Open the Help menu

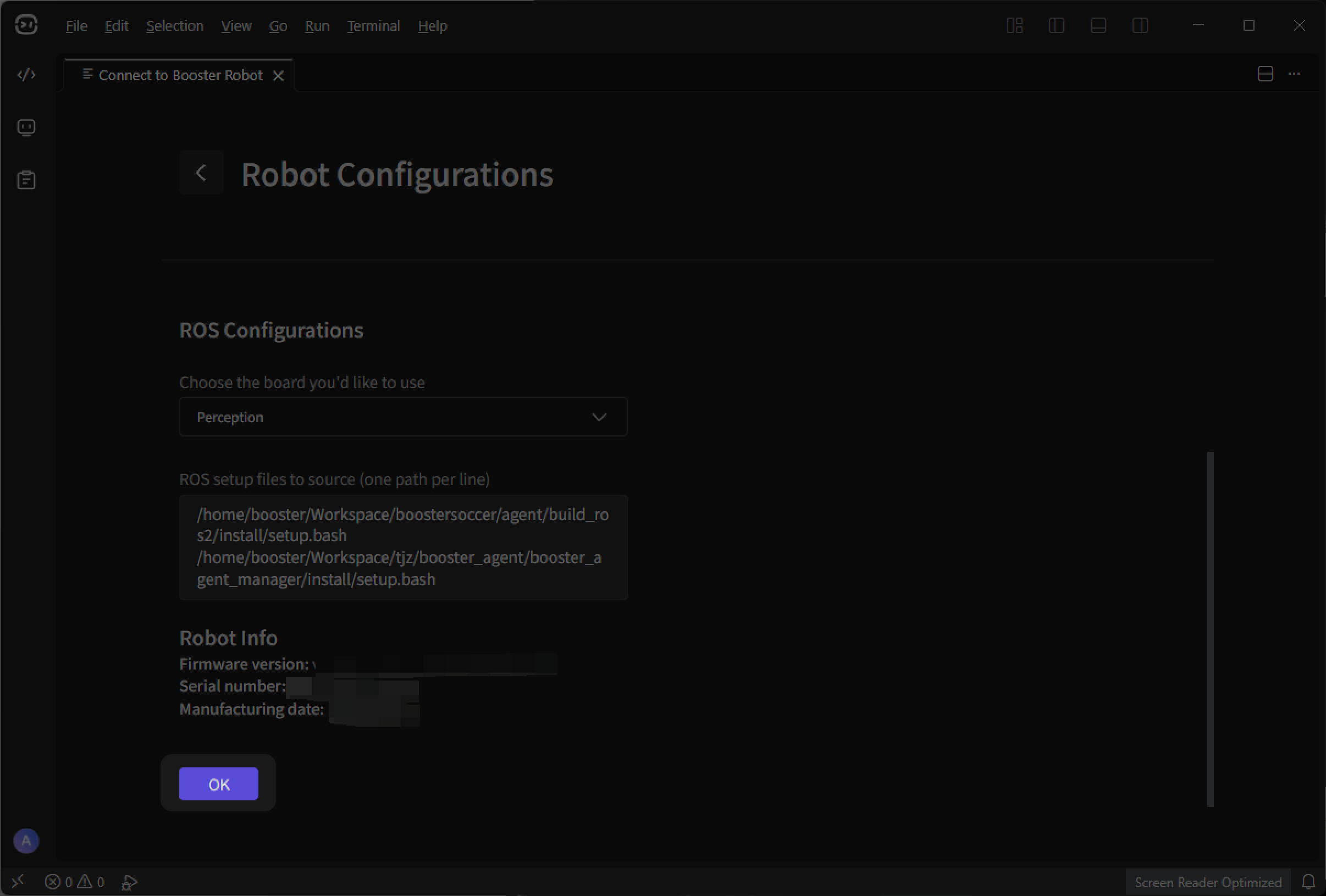click(x=433, y=26)
